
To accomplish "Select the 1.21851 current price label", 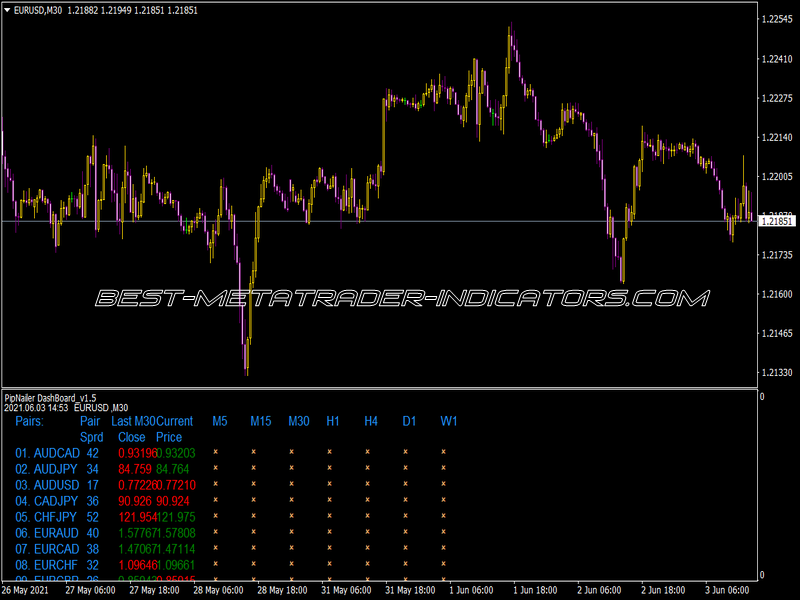I will 777,221.
